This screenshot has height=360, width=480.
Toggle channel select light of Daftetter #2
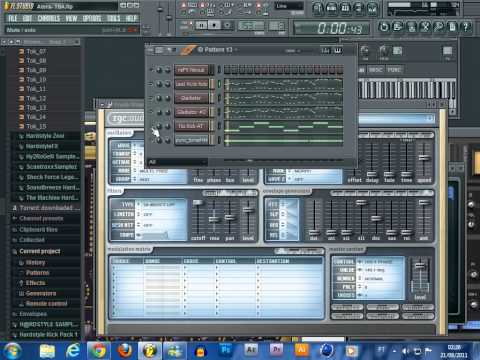(x=219, y=112)
